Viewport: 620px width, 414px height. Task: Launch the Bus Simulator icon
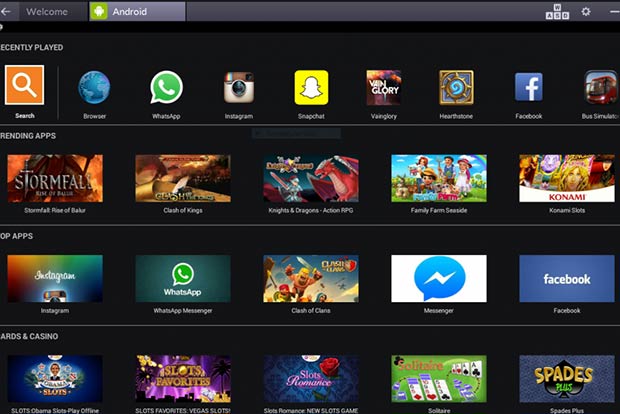[601, 87]
